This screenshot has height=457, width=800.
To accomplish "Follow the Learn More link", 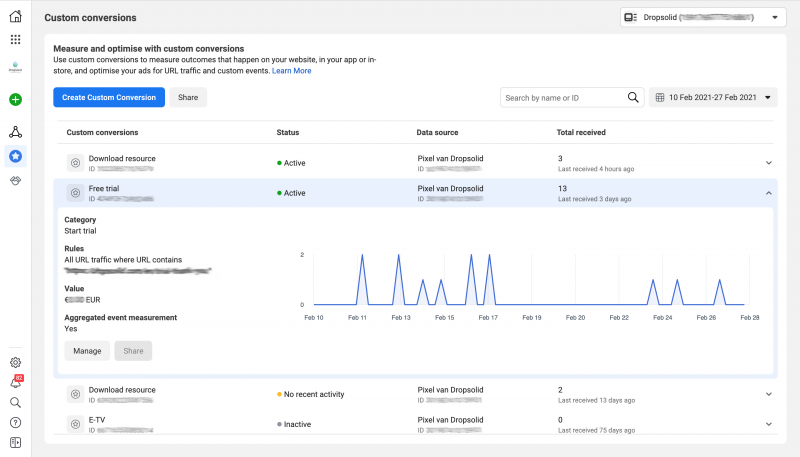I will [x=291, y=71].
